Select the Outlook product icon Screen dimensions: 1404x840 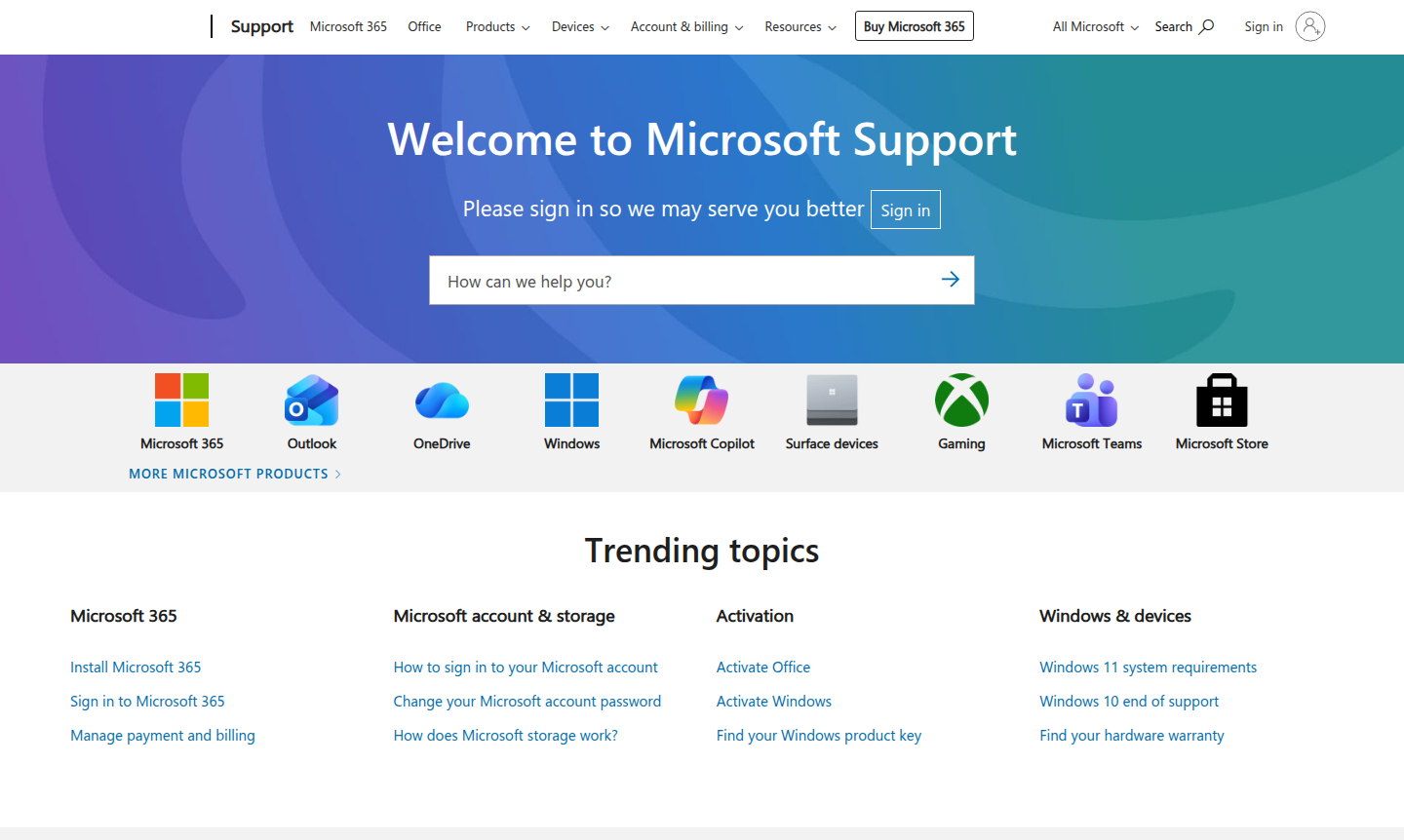point(311,401)
